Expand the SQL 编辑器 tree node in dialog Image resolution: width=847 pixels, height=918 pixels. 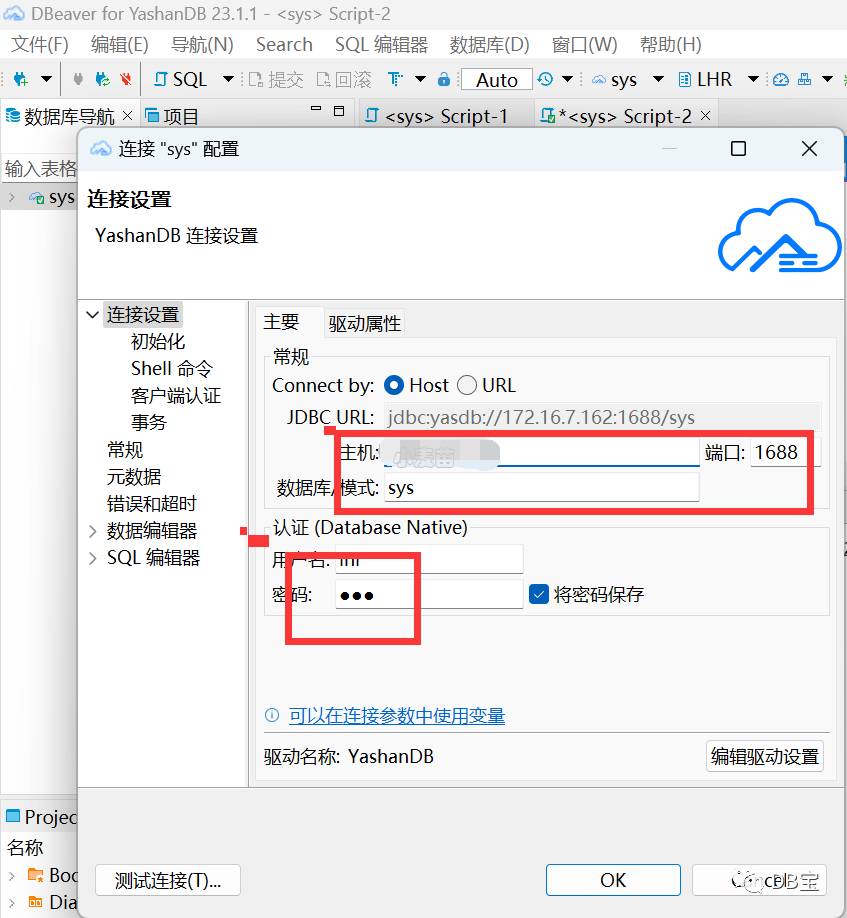point(92,558)
